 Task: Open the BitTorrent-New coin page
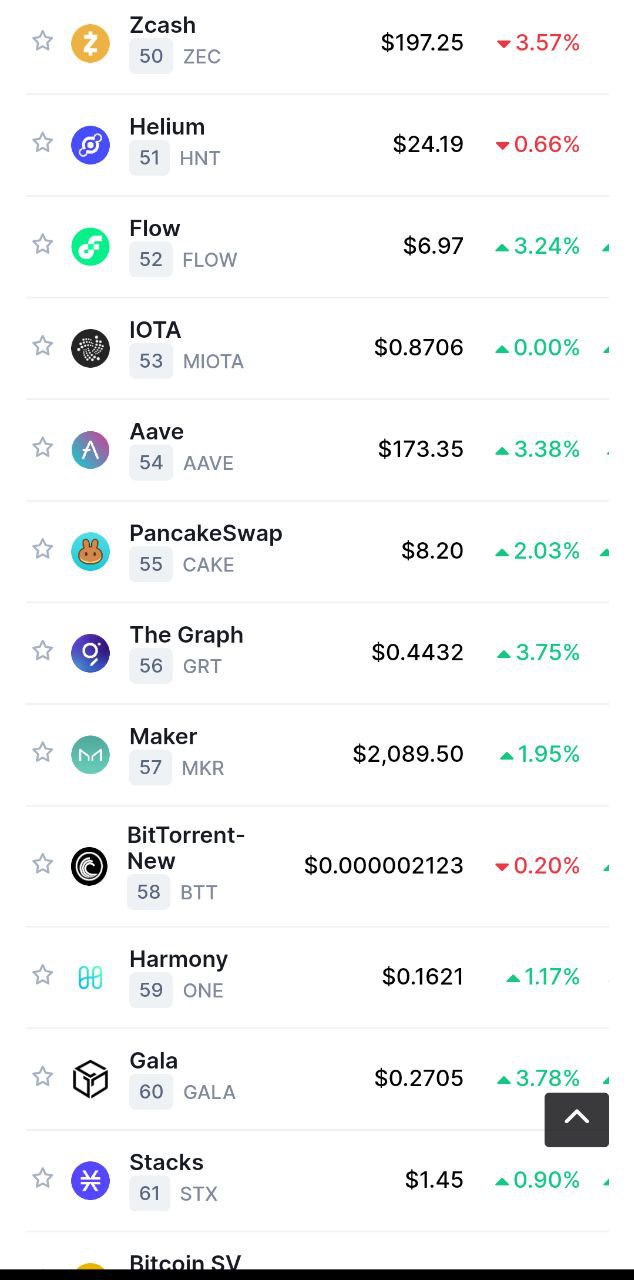185,848
